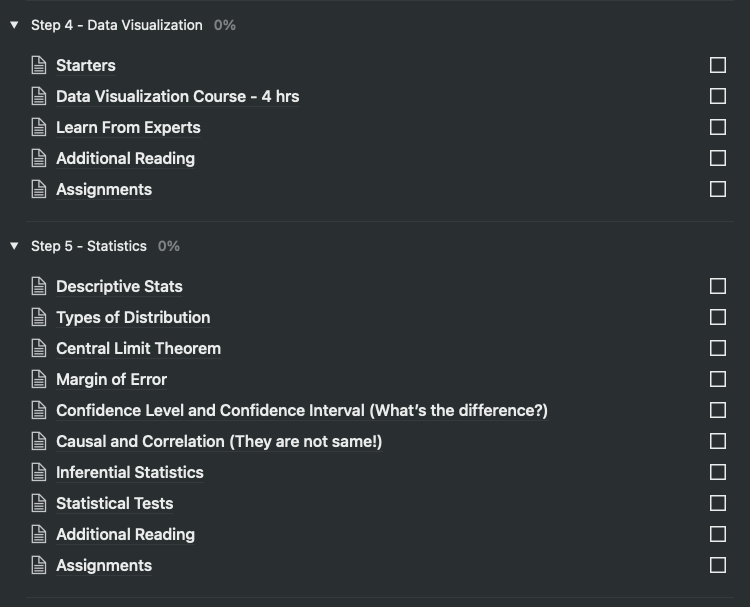Check the Statistical Tests checkbox
This screenshot has width=750, height=607.
718,503
